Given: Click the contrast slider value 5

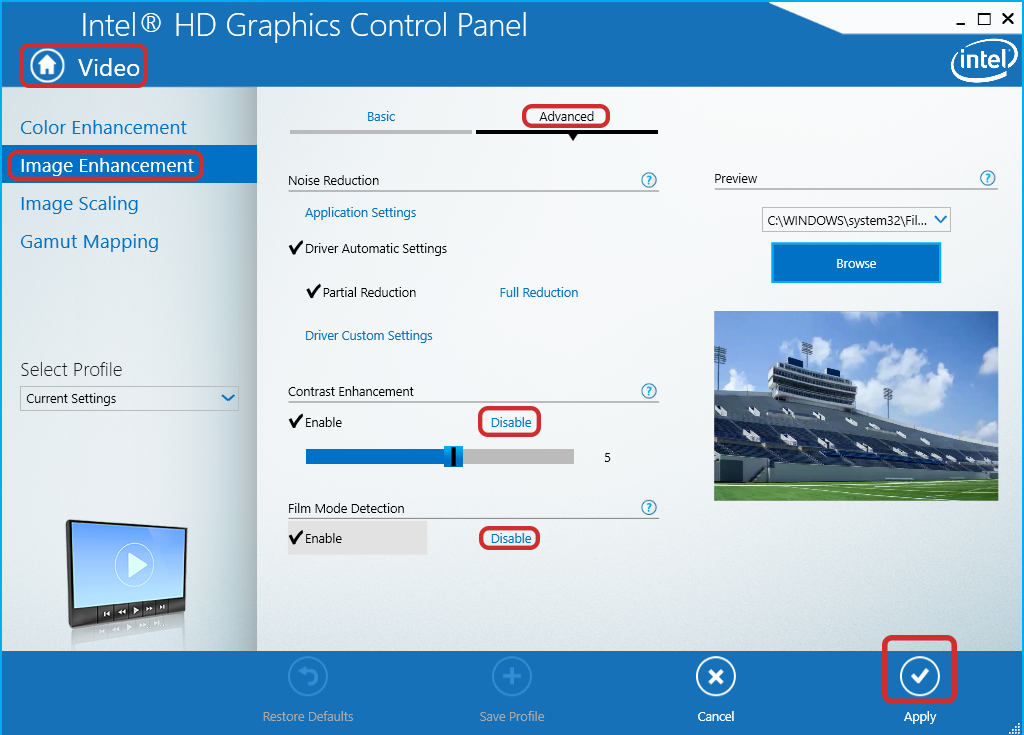Looking at the screenshot, I should click(x=607, y=457).
